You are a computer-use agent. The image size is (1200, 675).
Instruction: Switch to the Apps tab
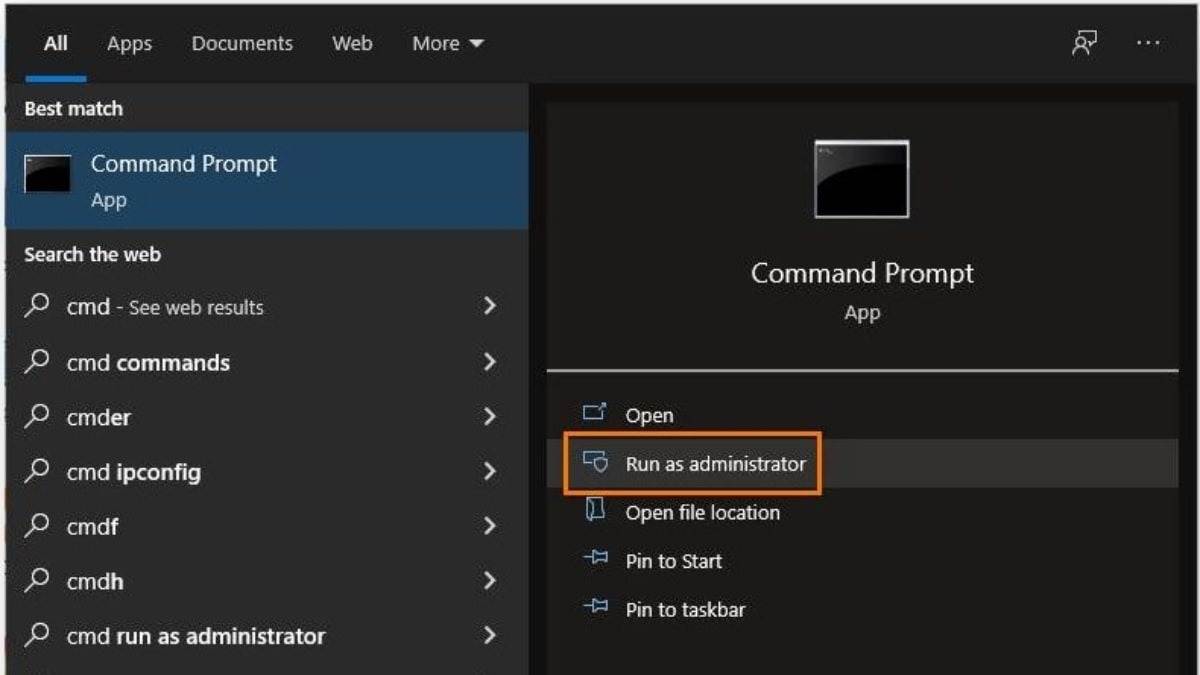point(129,44)
